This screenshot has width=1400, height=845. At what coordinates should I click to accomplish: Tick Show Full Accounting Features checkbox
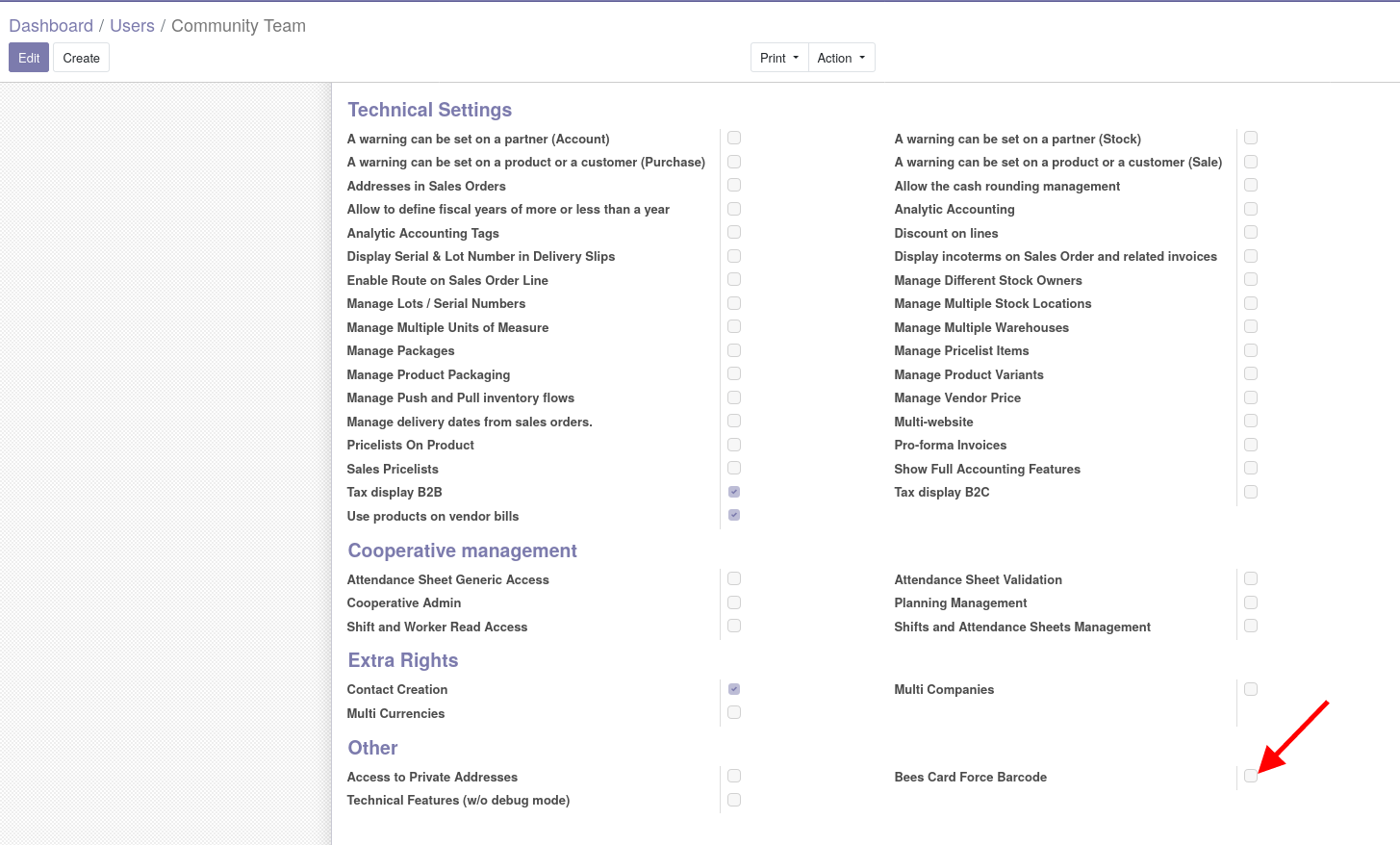(x=1251, y=468)
